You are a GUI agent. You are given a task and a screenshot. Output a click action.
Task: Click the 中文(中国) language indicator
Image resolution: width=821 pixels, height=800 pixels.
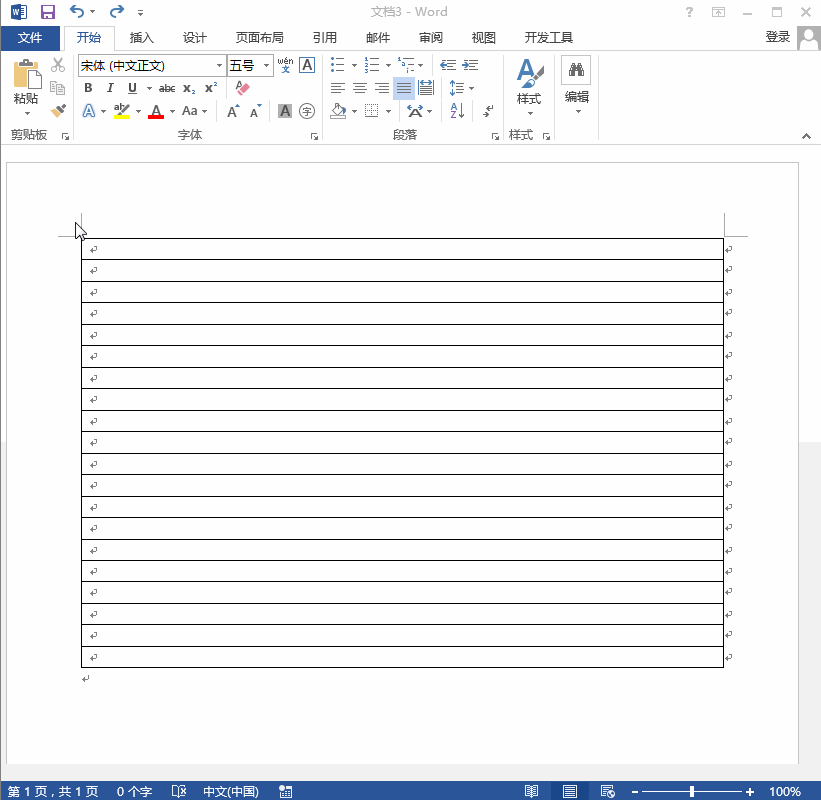(x=230, y=791)
